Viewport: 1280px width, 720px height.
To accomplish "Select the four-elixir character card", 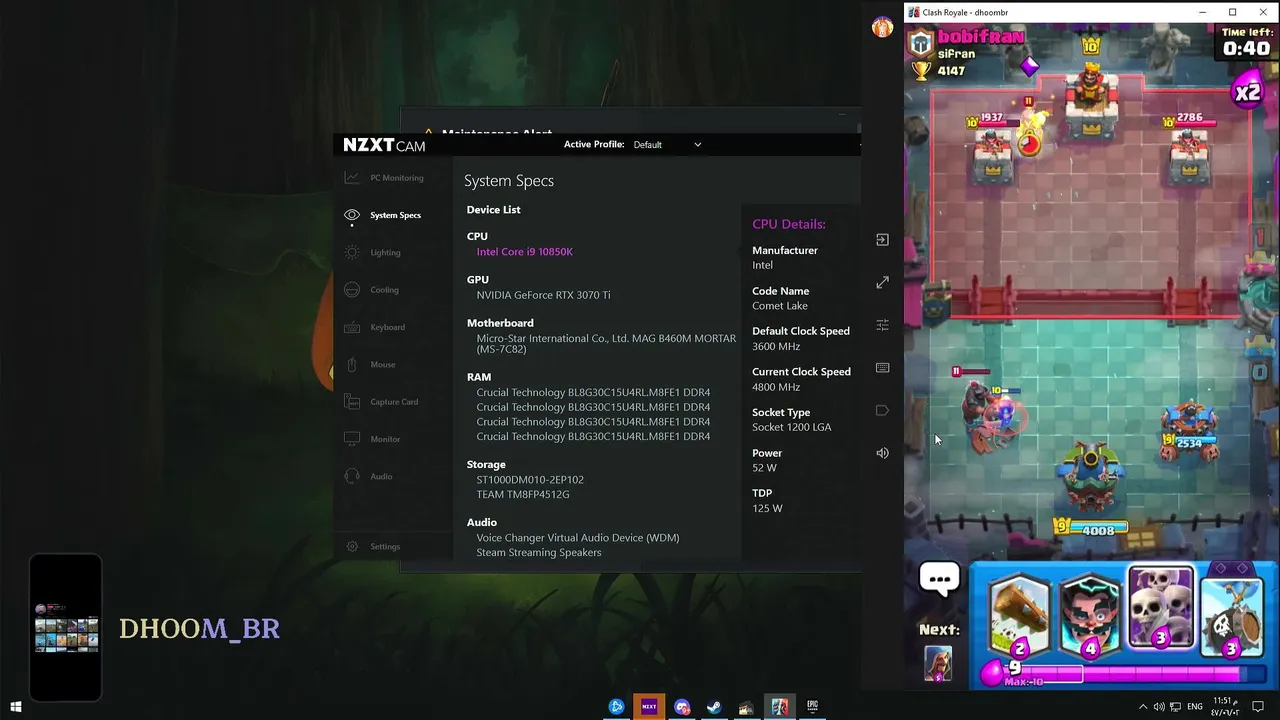I will (1090, 614).
